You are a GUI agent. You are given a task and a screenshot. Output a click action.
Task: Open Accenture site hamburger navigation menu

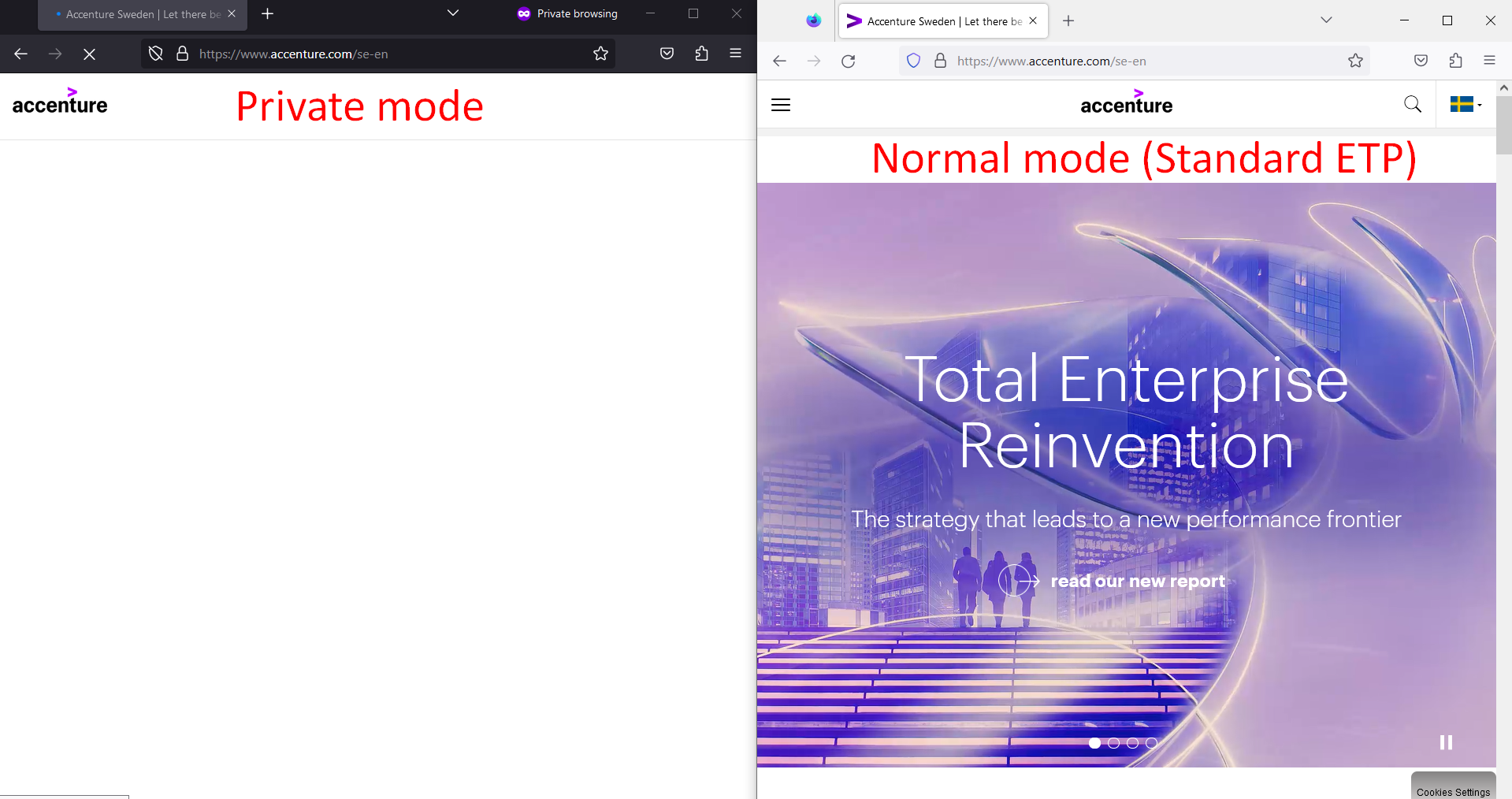click(781, 105)
